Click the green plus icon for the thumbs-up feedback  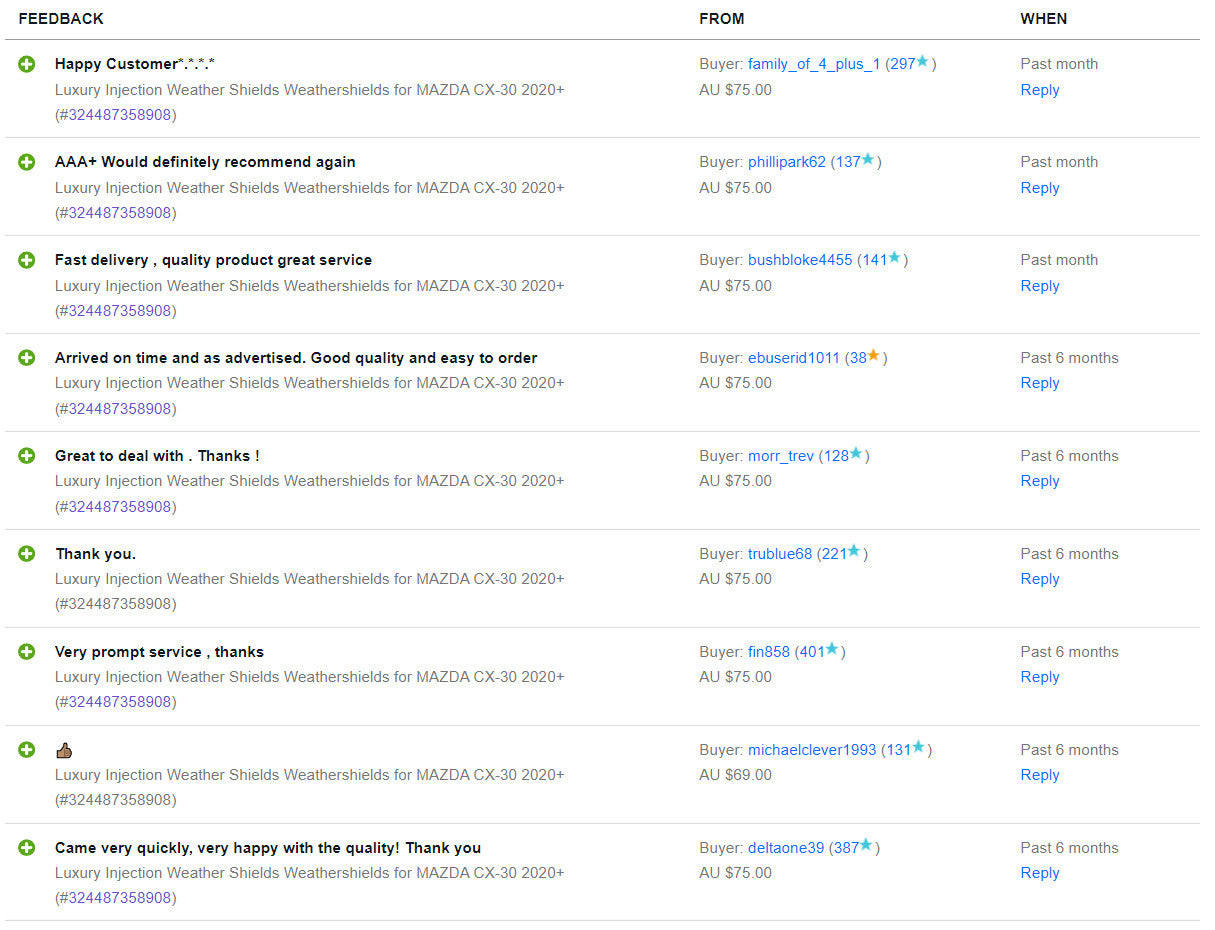27,749
